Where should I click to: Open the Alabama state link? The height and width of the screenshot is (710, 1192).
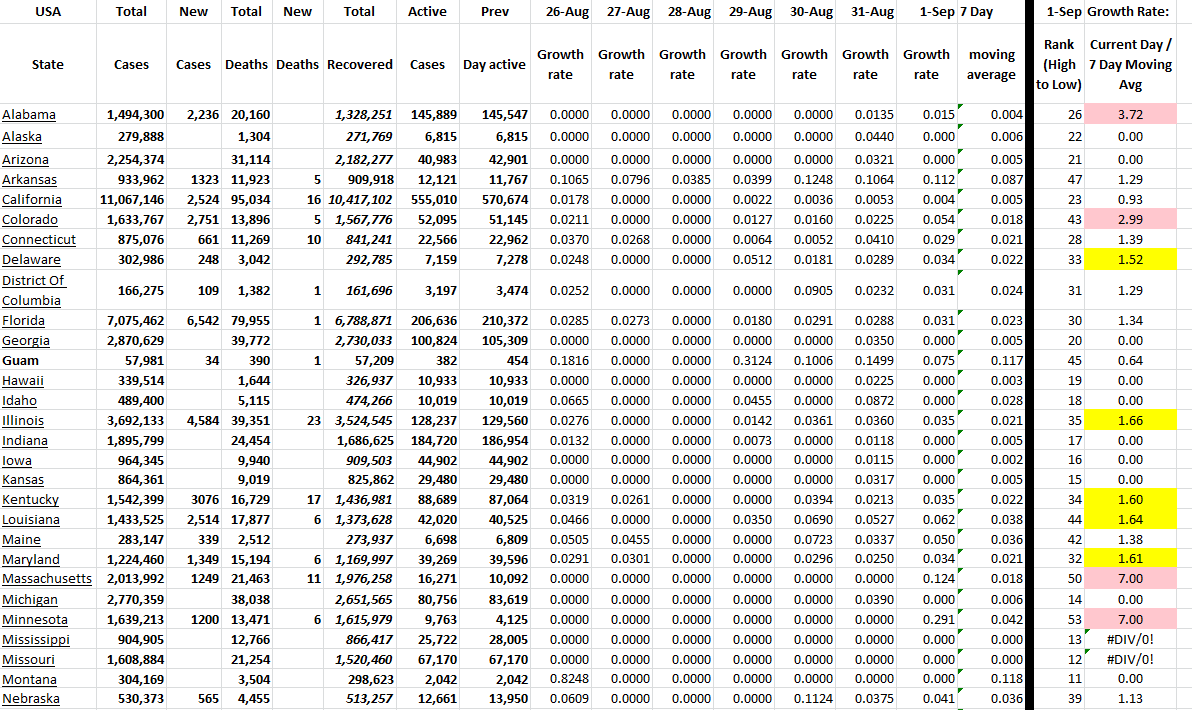click(x=29, y=115)
